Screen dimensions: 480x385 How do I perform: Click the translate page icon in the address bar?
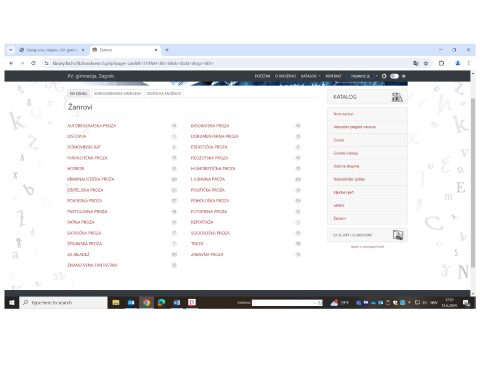[416, 63]
